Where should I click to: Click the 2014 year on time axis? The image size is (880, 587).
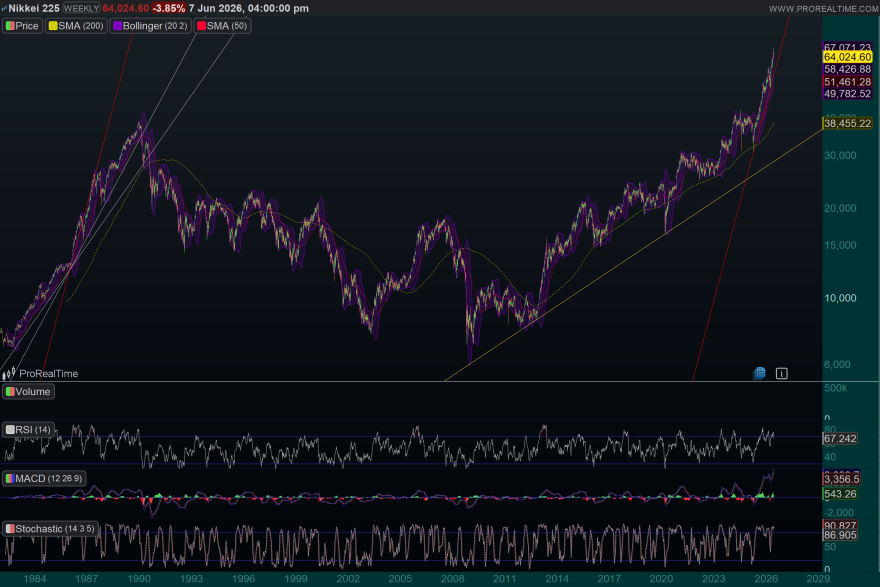click(557, 579)
